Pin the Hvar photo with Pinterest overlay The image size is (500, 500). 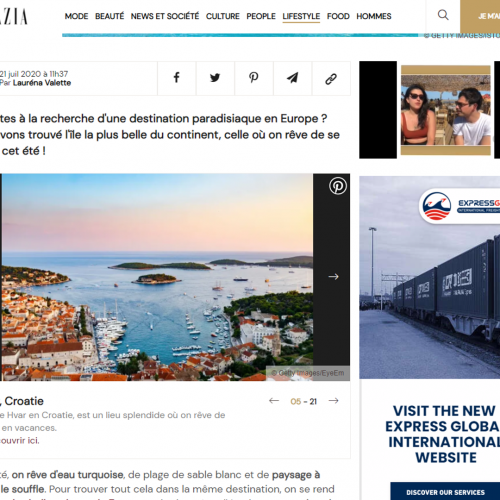click(x=338, y=186)
